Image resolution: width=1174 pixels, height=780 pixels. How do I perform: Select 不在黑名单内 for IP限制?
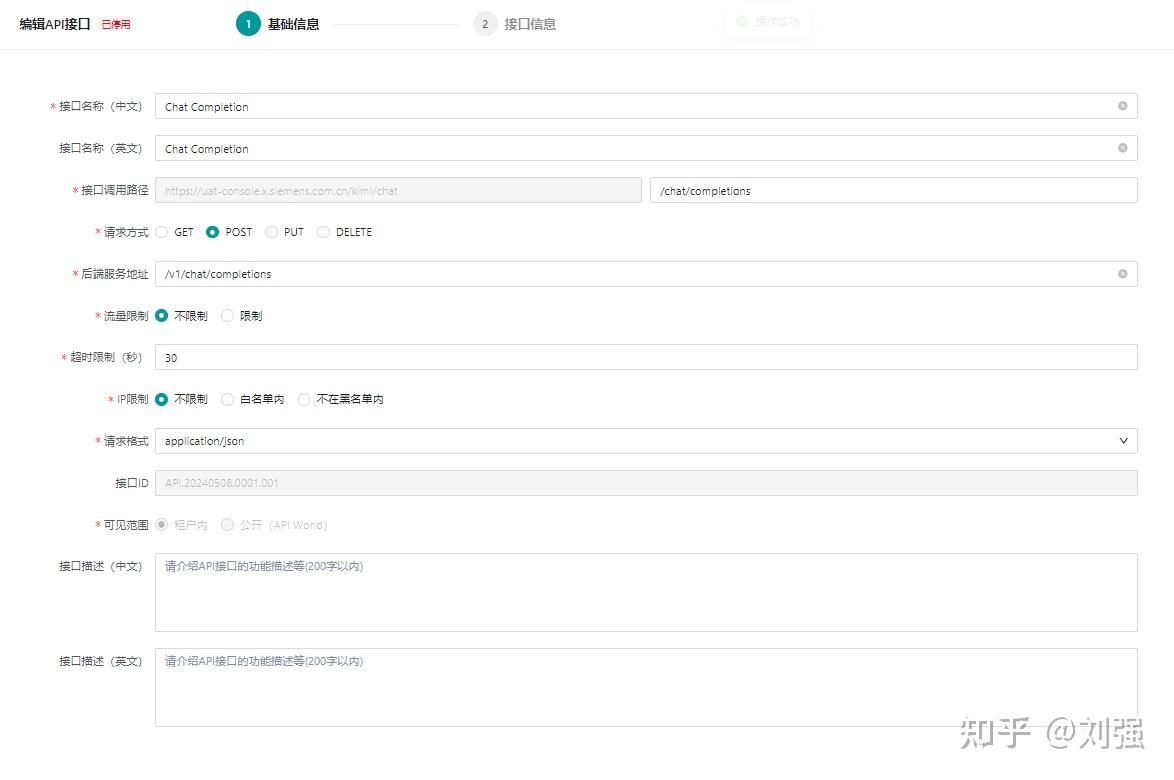point(303,398)
